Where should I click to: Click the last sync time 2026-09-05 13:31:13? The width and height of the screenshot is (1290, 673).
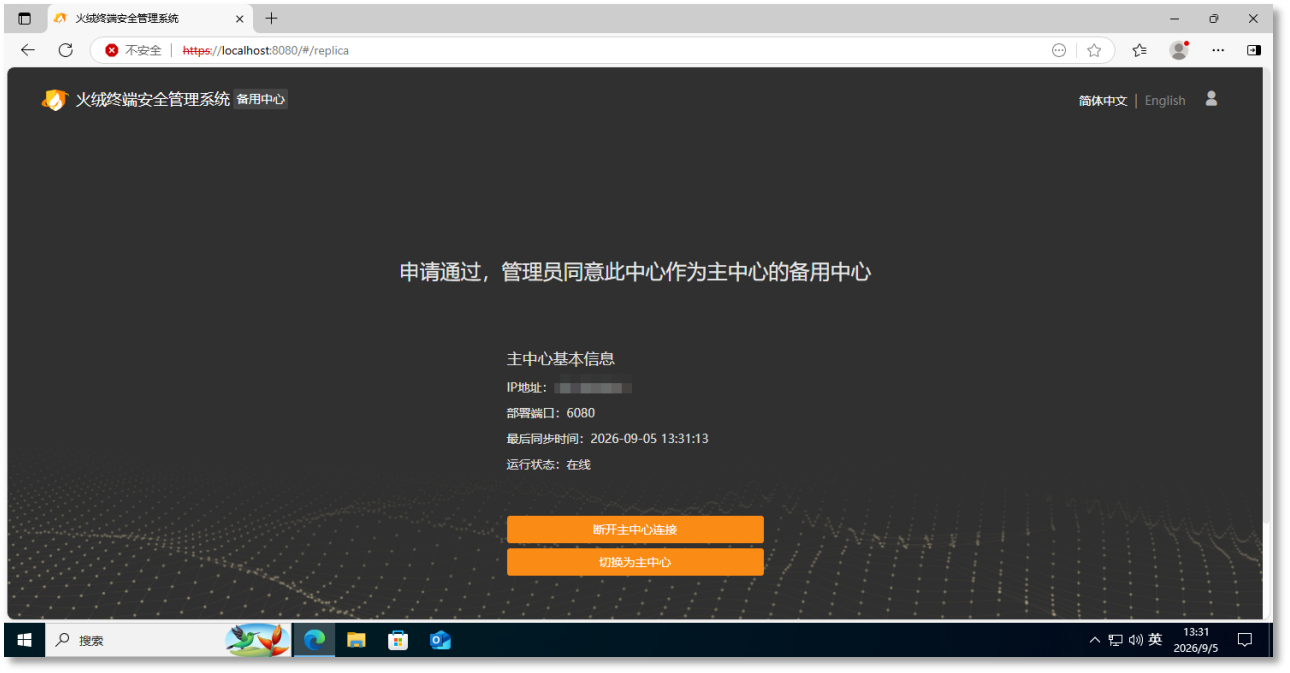click(x=649, y=438)
